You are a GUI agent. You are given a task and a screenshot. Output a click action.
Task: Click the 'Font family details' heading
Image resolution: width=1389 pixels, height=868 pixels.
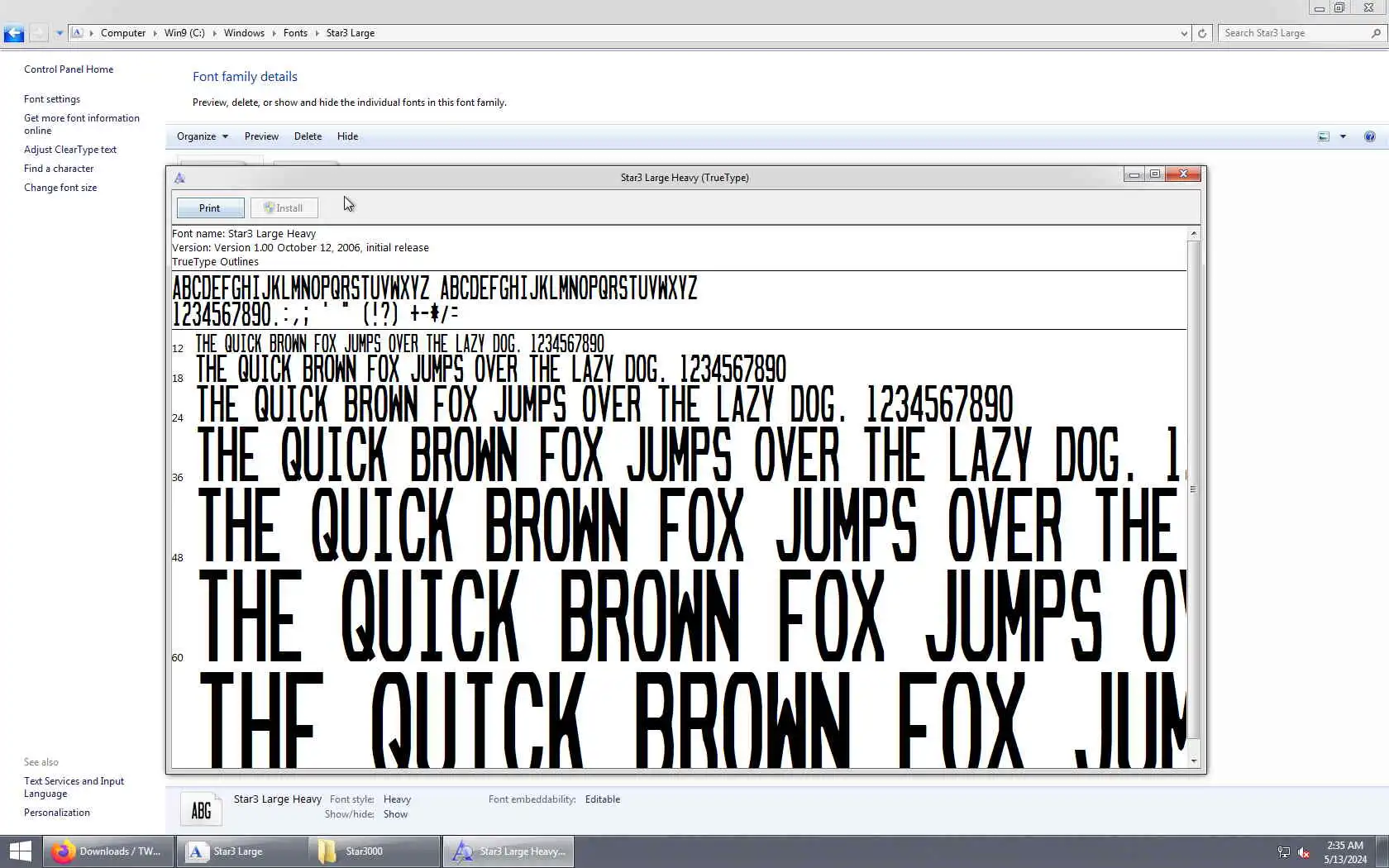click(x=245, y=77)
